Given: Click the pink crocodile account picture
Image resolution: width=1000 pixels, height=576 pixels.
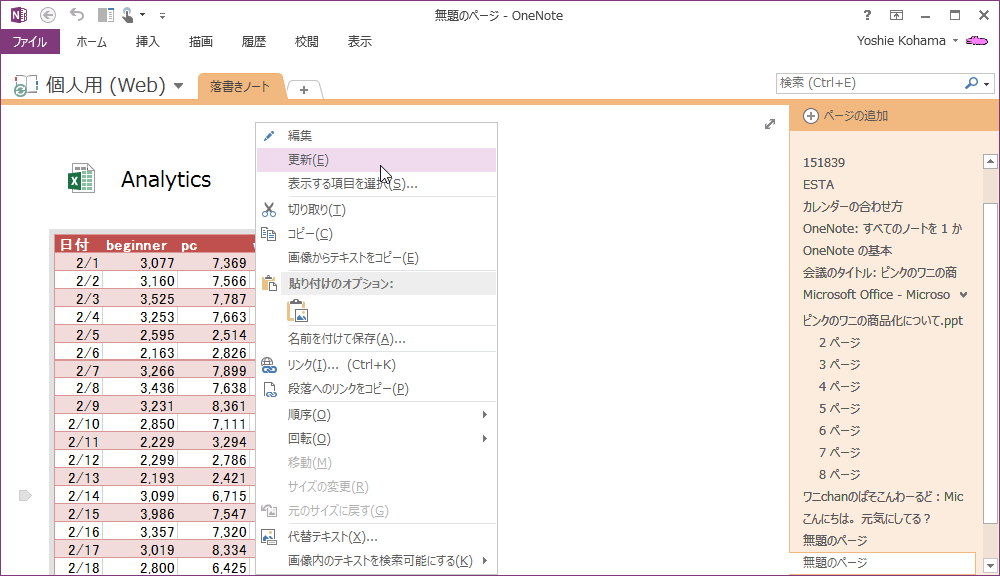Looking at the screenshot, I should (977, 41).
